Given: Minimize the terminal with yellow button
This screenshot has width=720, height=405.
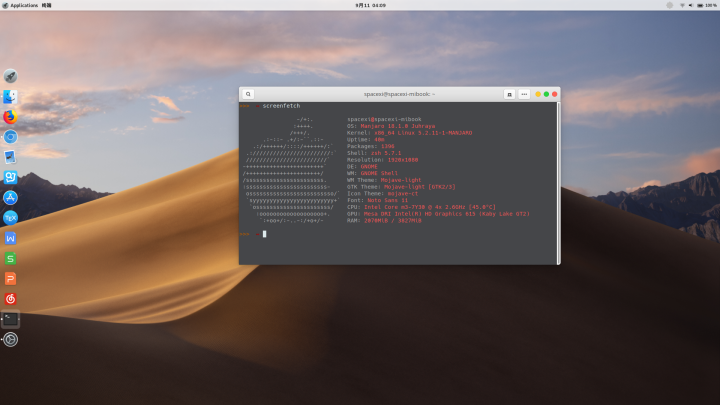Looking at the screenshot, I should click(538, 93).
